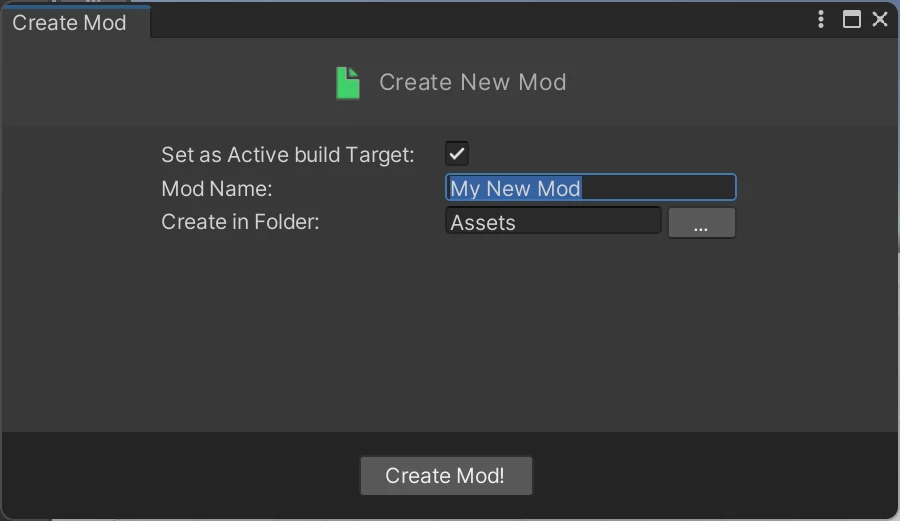
Task: Click the Create Mod! button
Action: (446, 476)
